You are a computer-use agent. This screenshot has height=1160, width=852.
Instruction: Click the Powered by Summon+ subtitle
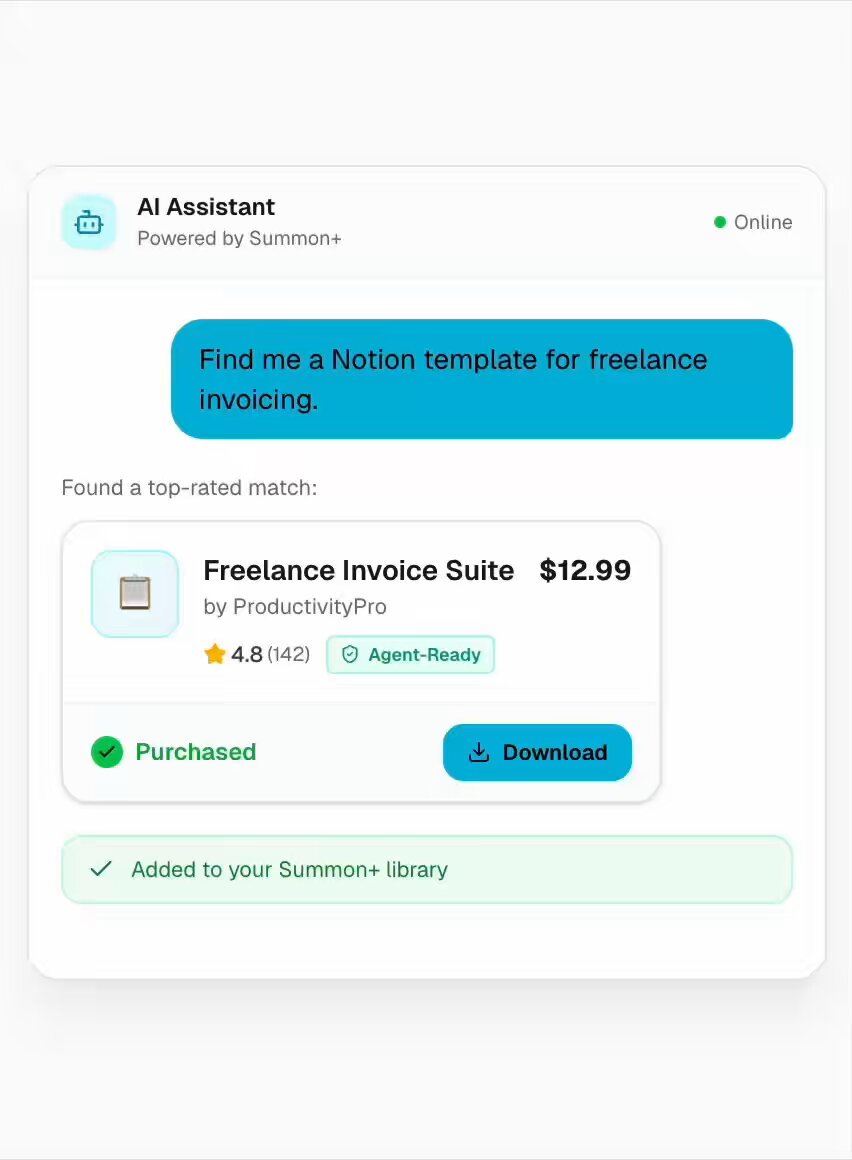(x=240, y=238)
